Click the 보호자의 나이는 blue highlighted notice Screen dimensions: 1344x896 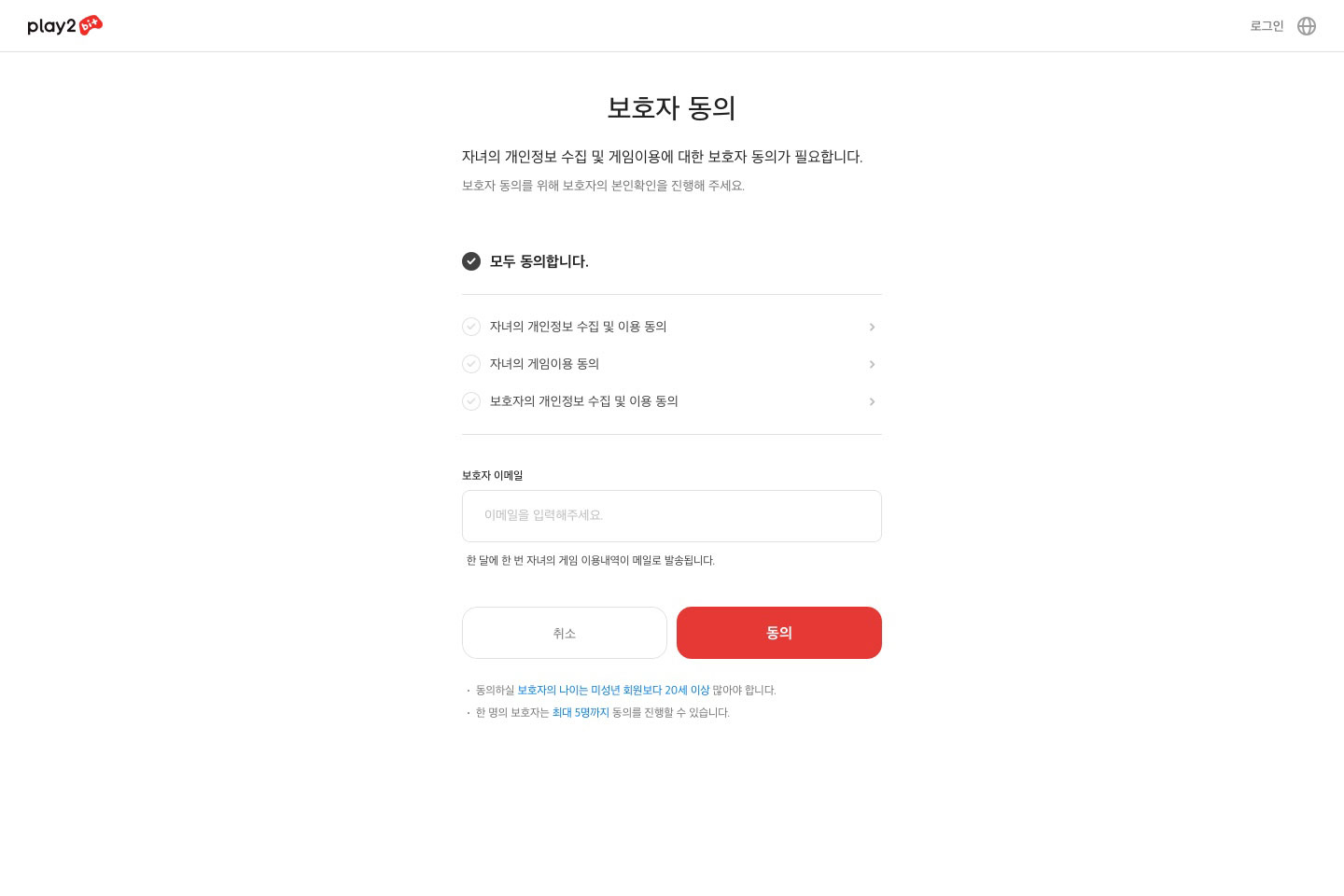613,690
